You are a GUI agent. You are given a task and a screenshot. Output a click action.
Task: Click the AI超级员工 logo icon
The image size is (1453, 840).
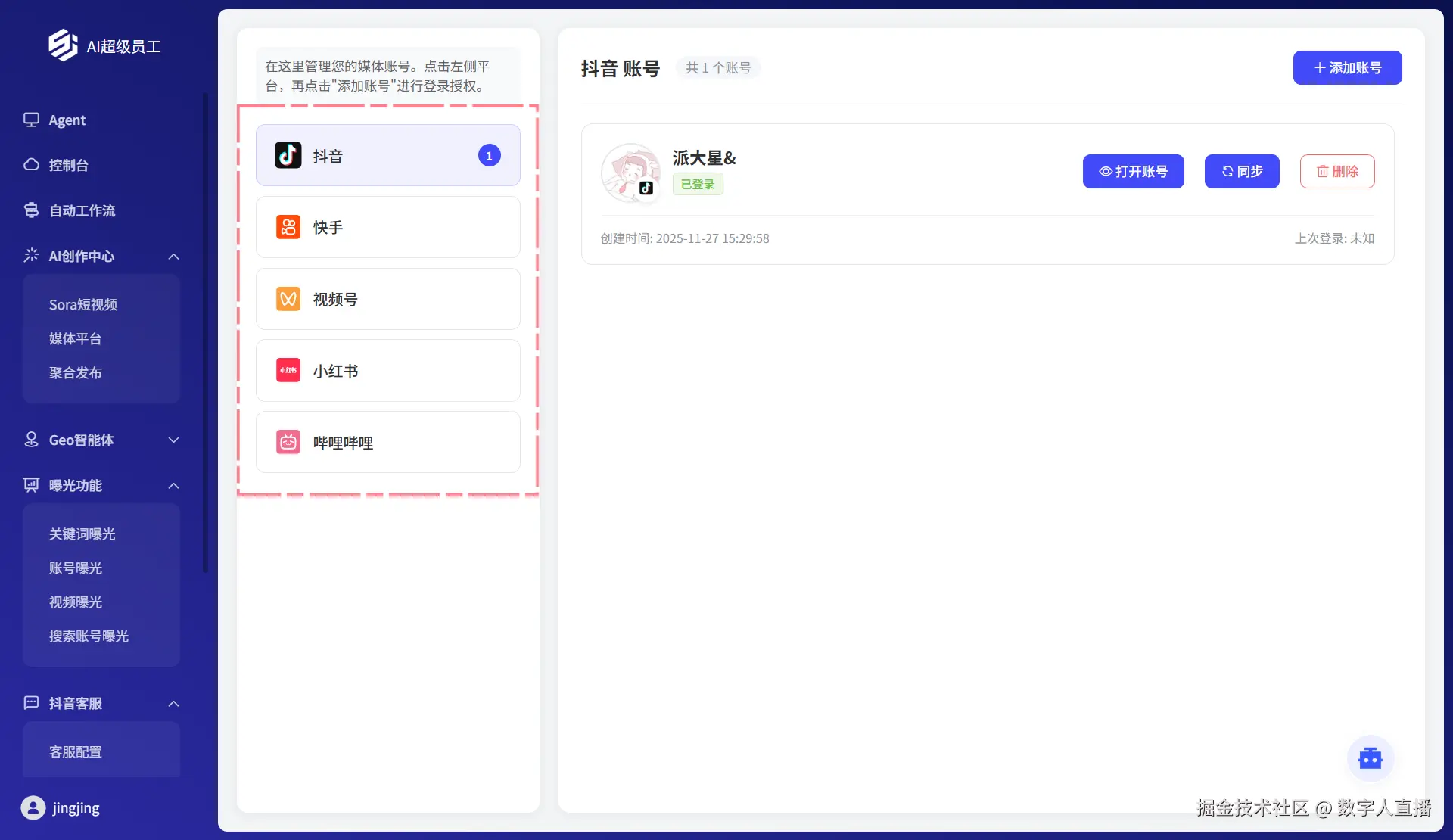63,45
